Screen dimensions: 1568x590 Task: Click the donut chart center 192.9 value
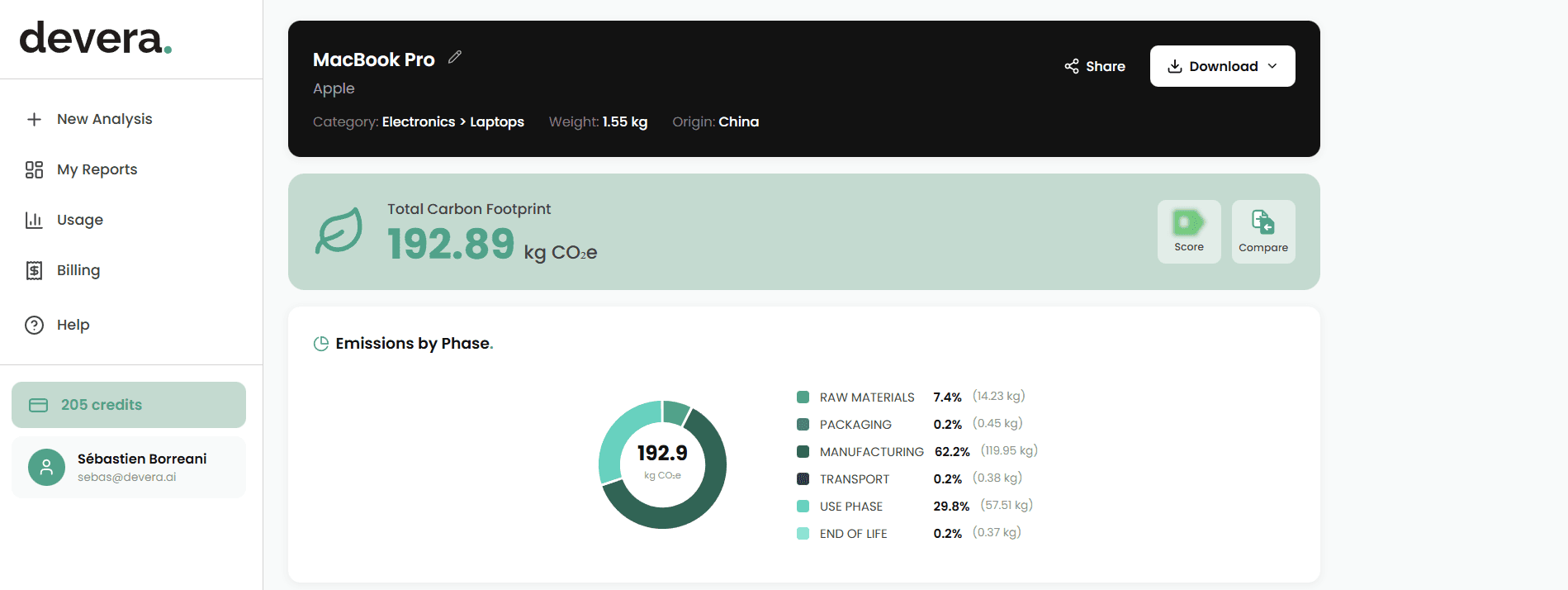click(662, 453)
